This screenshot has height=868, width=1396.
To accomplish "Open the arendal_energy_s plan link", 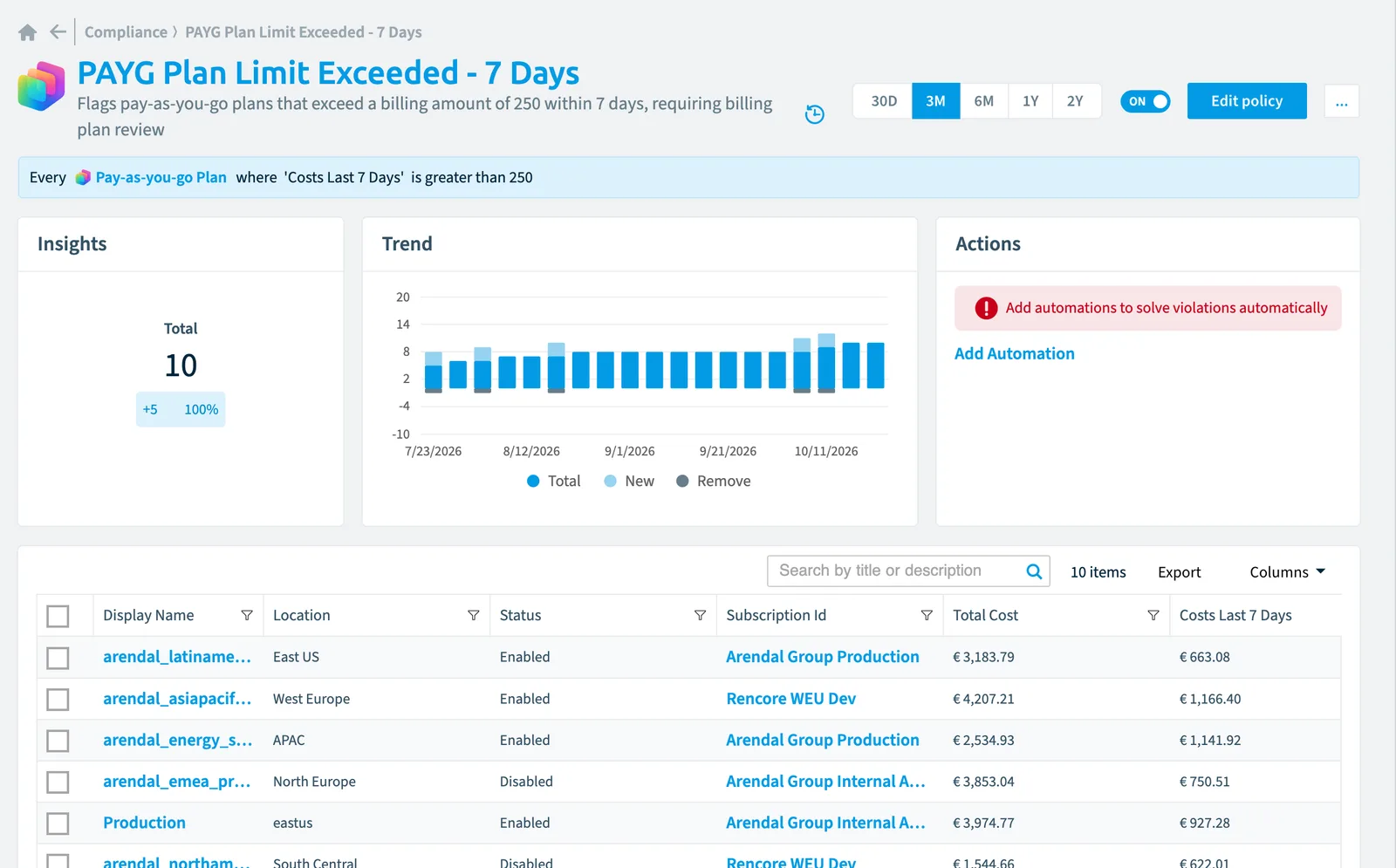I will pyautogui.click(x=177, y=740).
